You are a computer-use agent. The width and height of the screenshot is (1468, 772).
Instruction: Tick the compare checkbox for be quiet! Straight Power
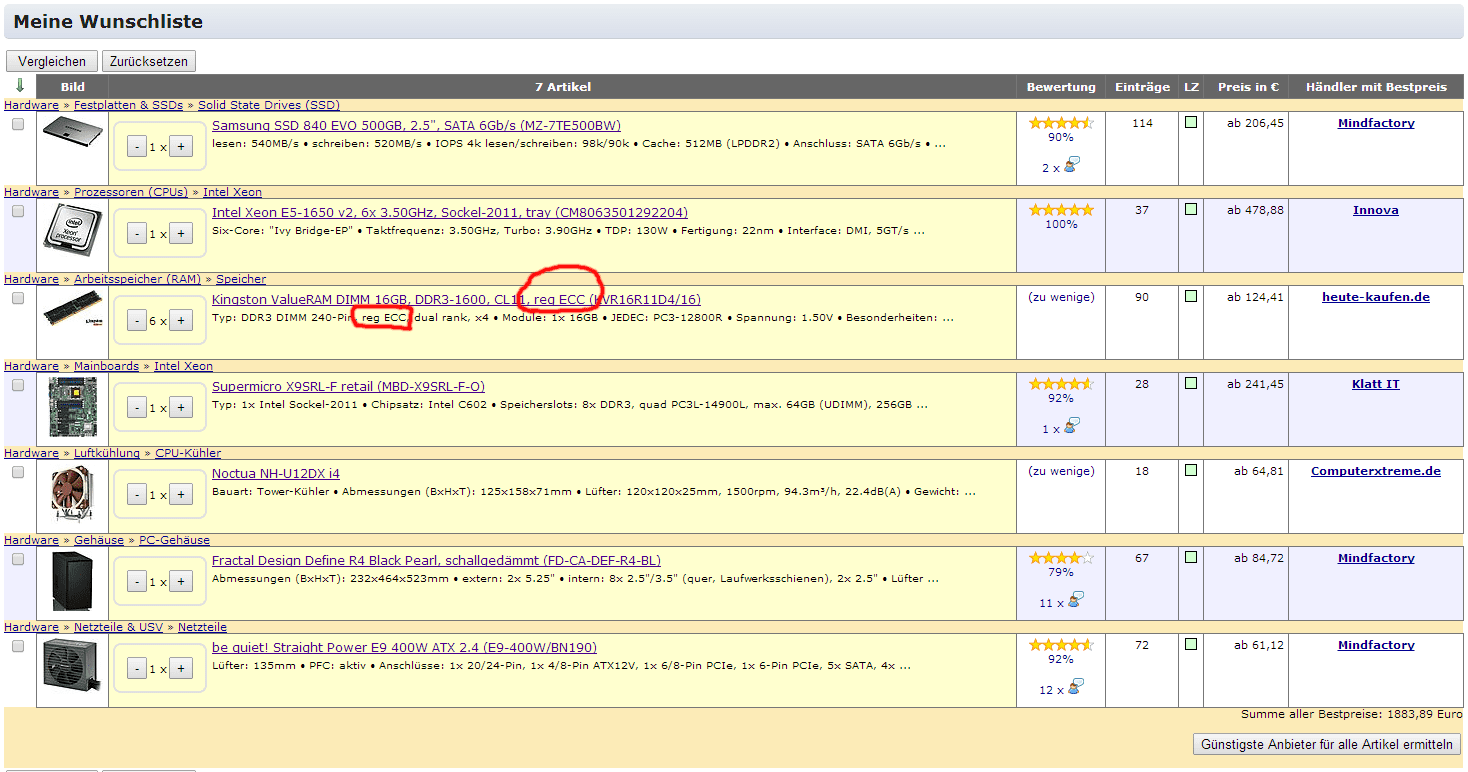click(x=18, y=646)
